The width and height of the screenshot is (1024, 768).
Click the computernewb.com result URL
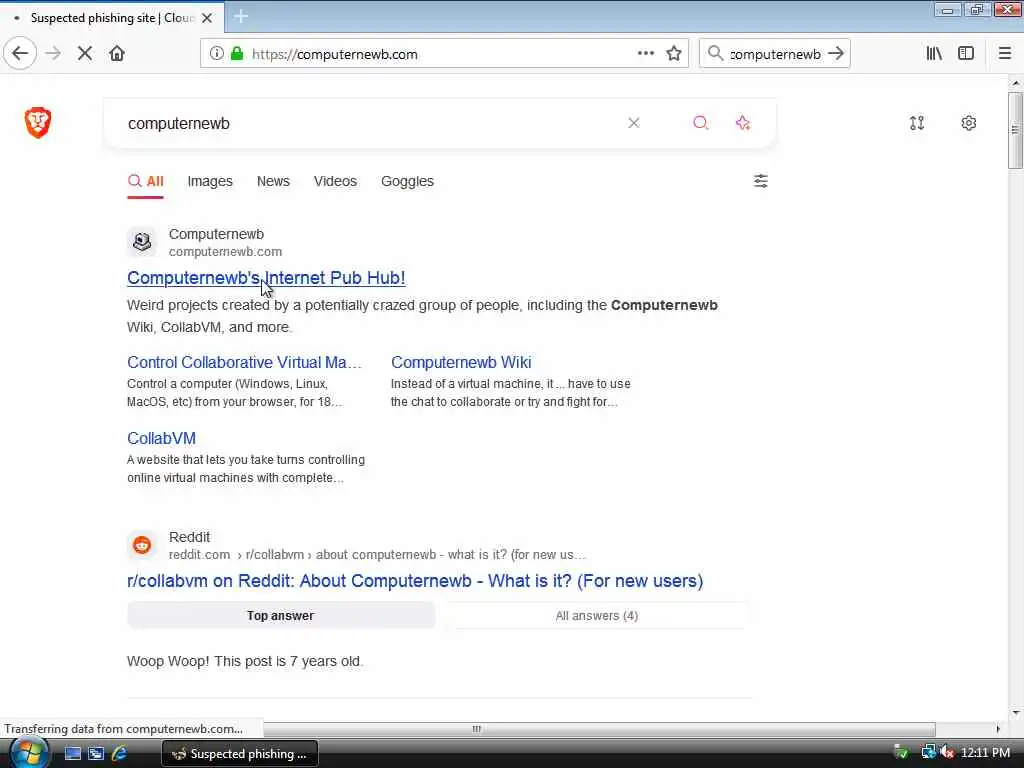tap(225, 252)
